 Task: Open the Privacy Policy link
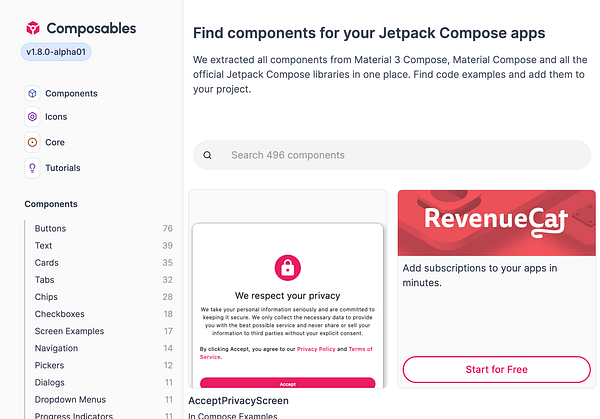click(316, 349)
